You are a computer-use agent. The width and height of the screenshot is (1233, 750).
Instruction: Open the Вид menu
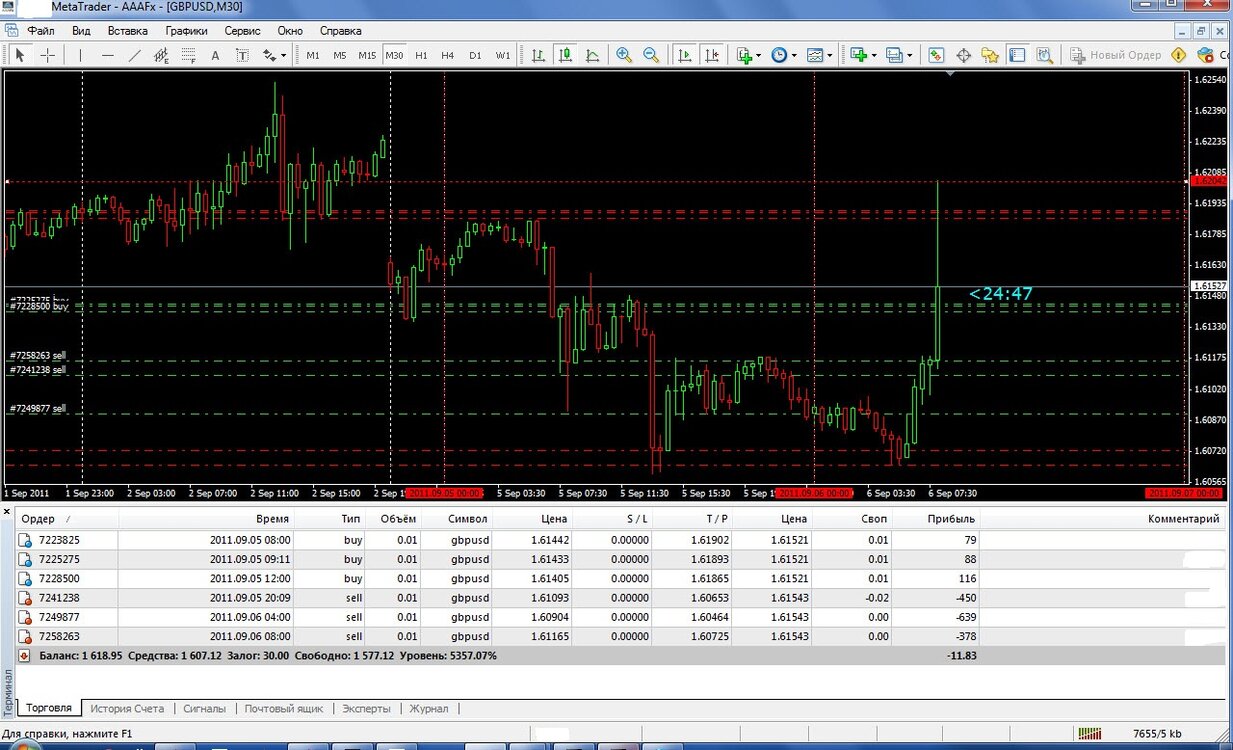click(81, 31)
